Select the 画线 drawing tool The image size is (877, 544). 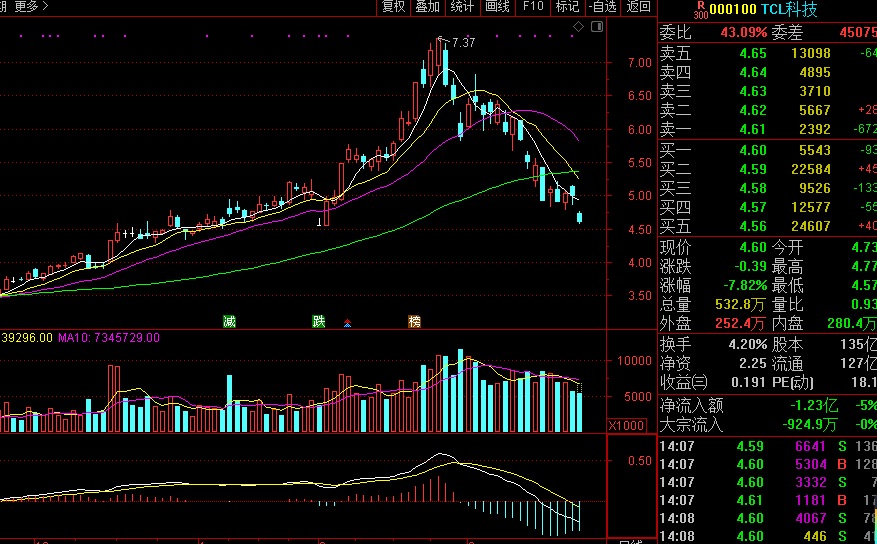click(497, 7)
